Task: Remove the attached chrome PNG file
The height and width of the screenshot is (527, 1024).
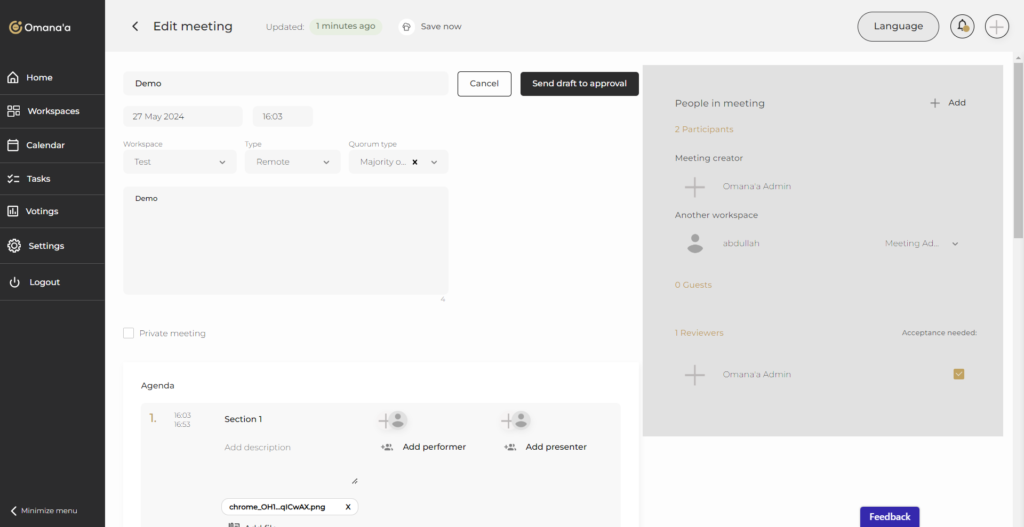Action: point(348,507)
